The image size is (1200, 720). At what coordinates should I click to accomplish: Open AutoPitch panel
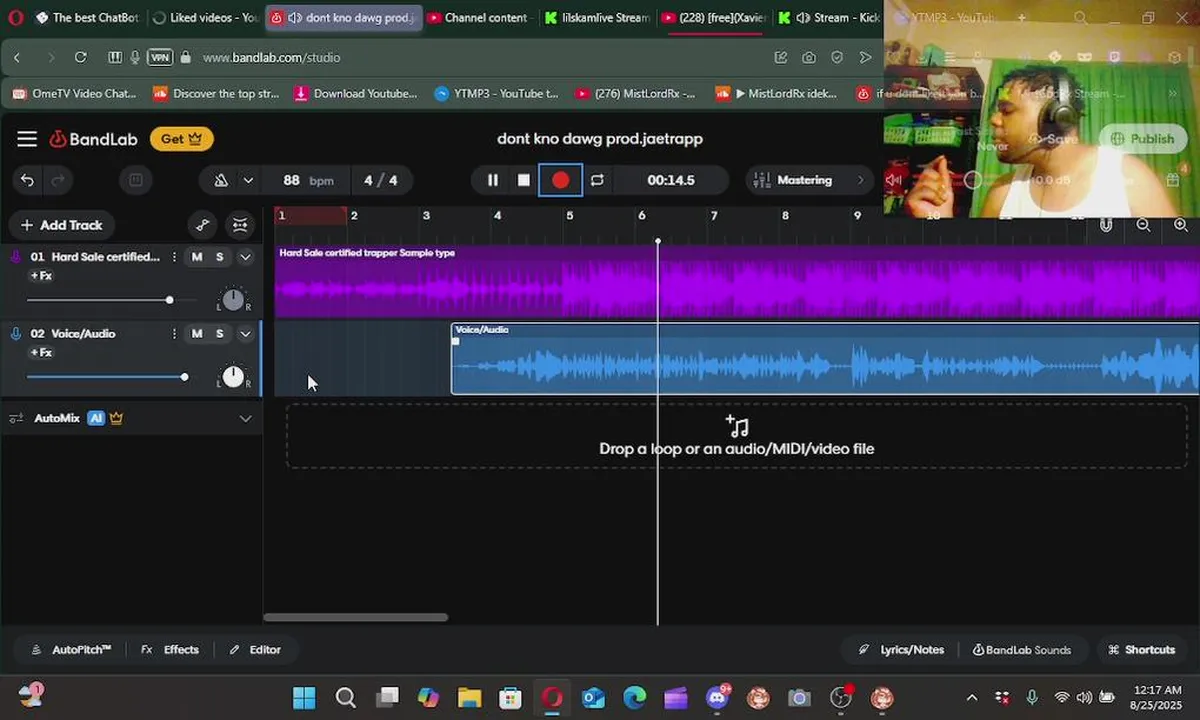71,650
